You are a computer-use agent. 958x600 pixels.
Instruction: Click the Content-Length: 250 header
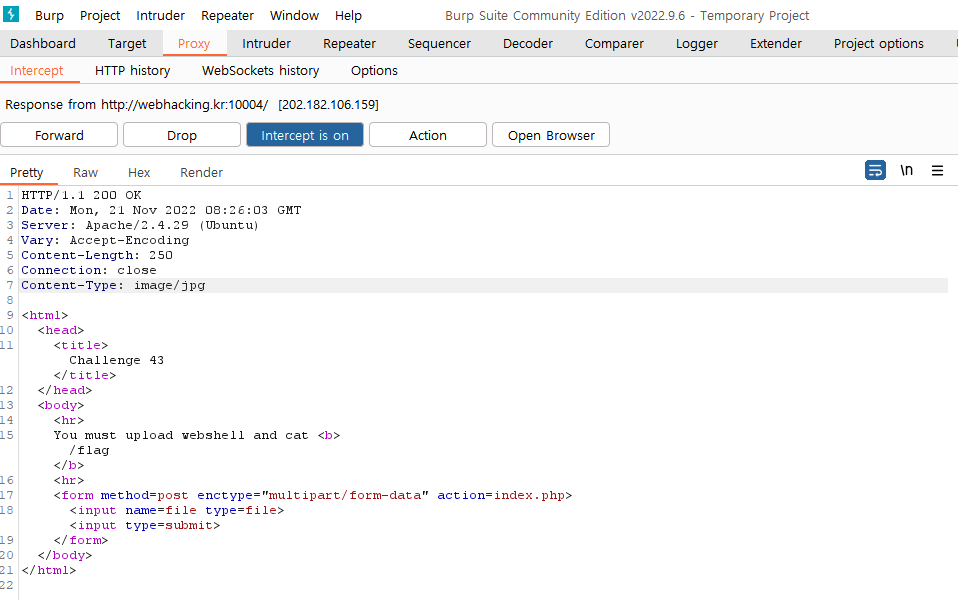97,255
